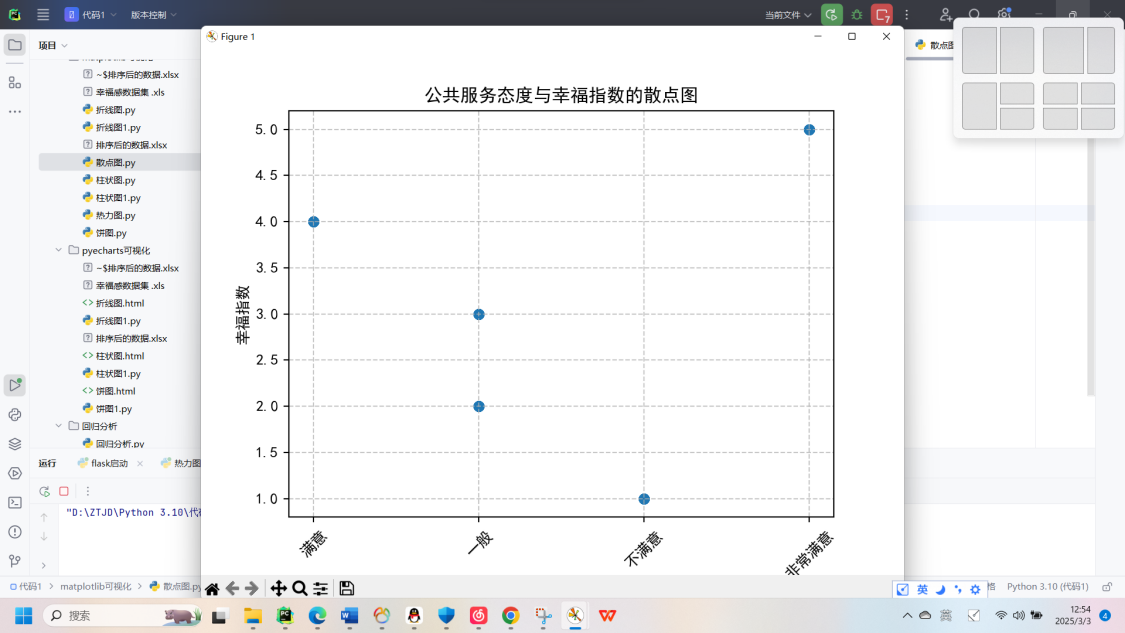Activate the Pan axes tool
This screenshot has height=633, width=1125.
(278, 589)
